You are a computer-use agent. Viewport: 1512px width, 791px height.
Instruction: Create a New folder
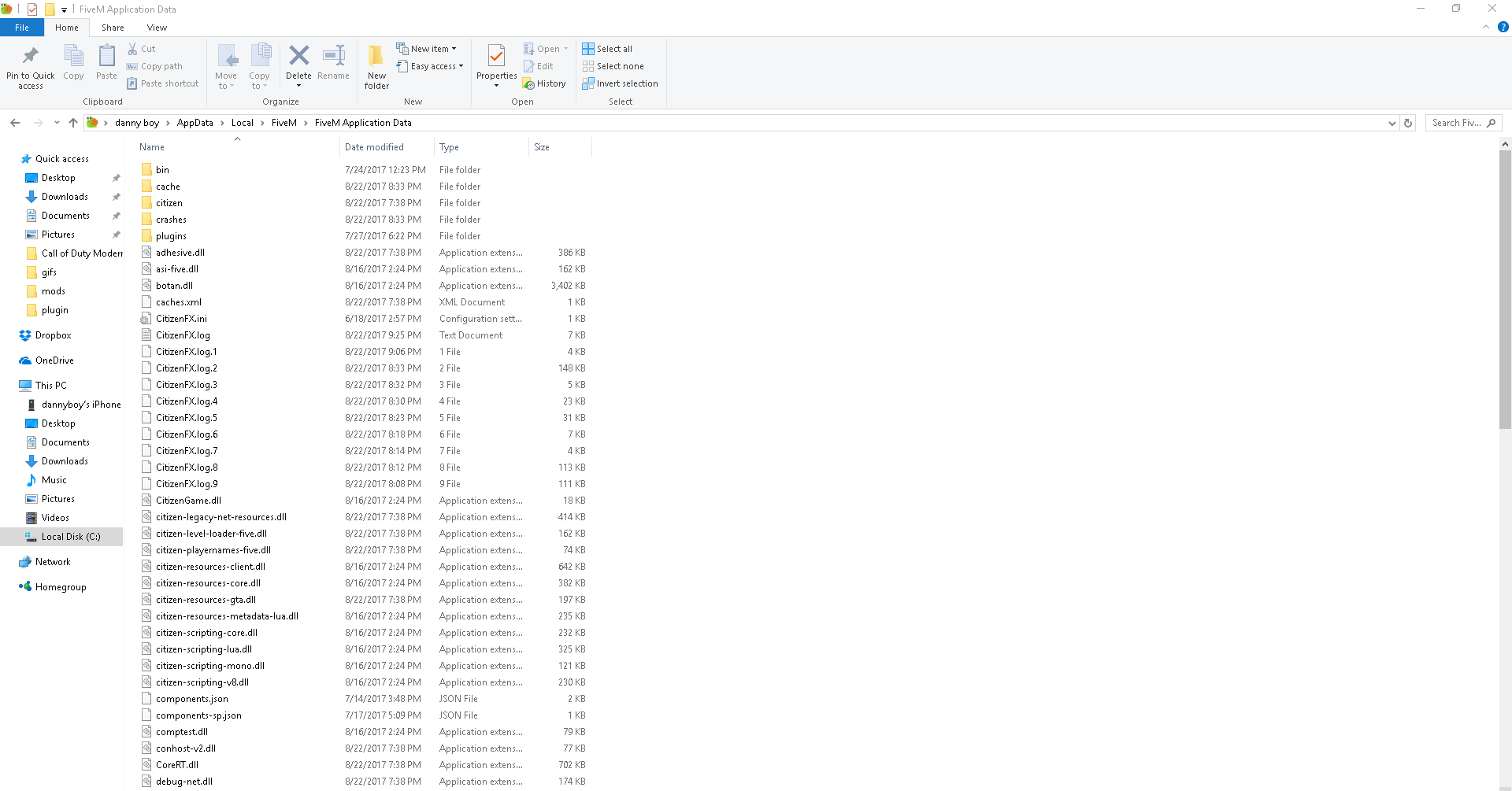coord(376,67)
